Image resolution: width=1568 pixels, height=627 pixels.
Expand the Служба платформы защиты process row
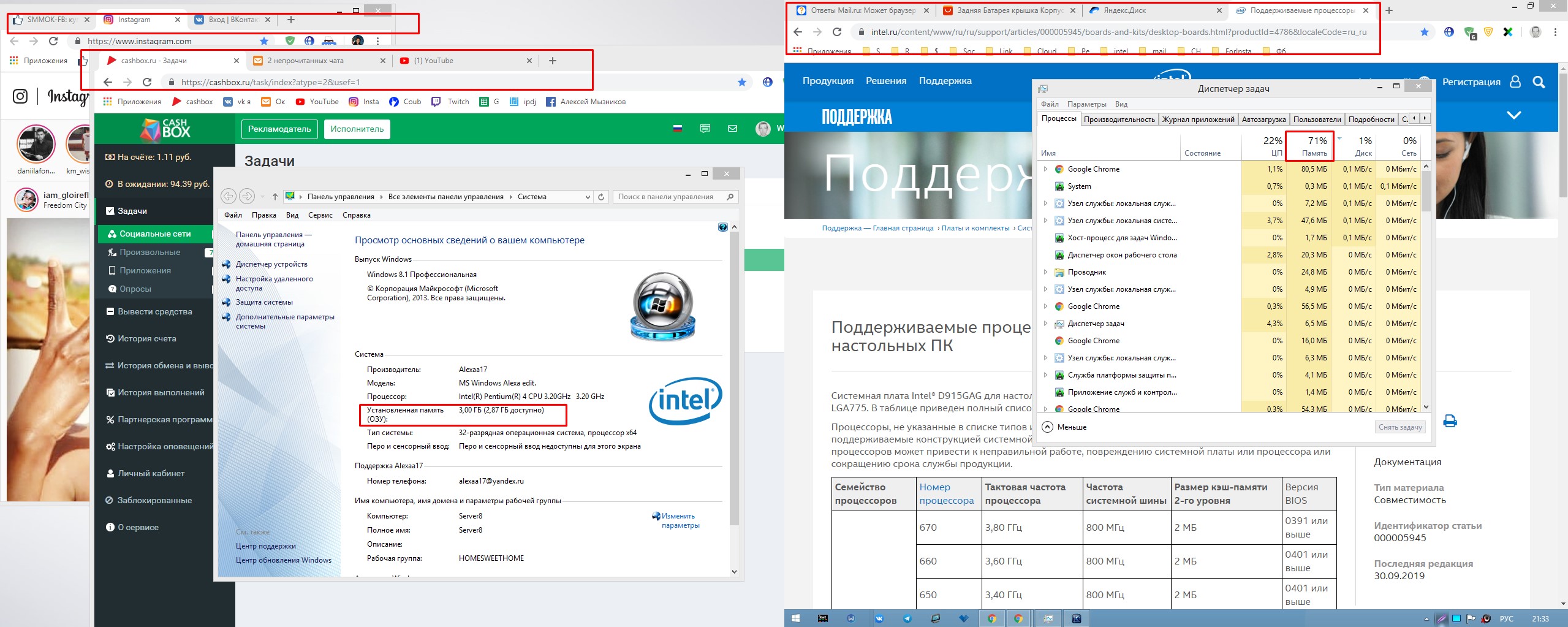point(1045,375)
